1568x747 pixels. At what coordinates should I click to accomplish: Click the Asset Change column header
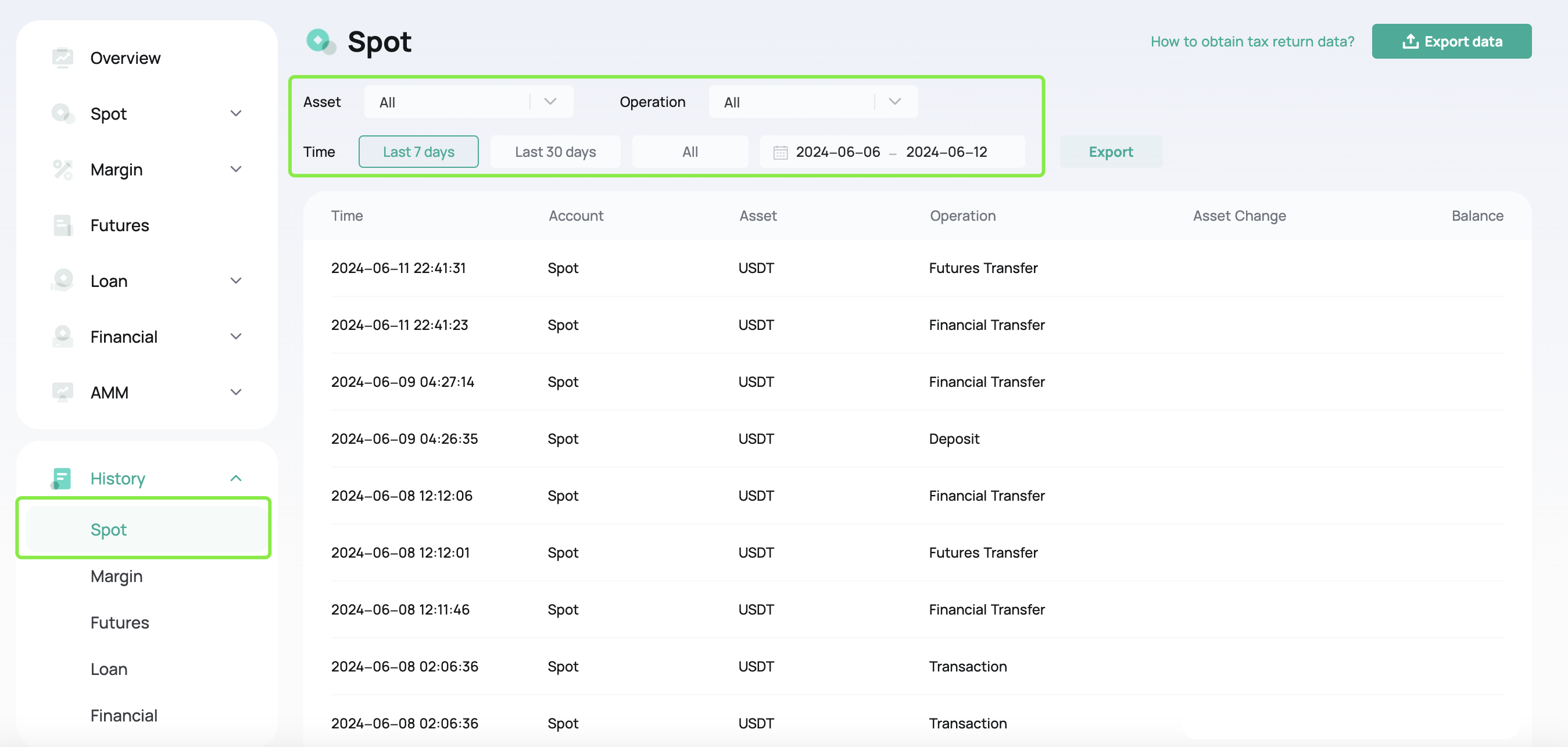1239,216
